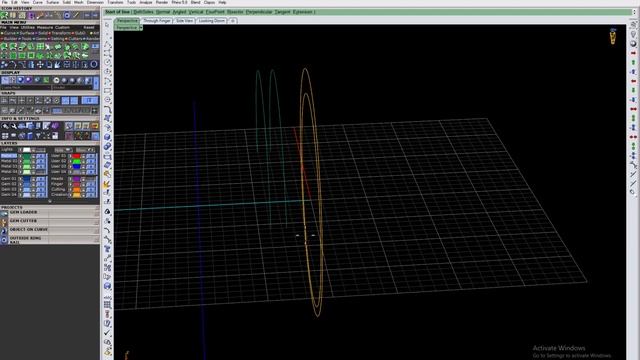This screenshot has width=640, height=360.
Task: Expand the Gem Loader row right-side arrow
Action: point(97,214)
